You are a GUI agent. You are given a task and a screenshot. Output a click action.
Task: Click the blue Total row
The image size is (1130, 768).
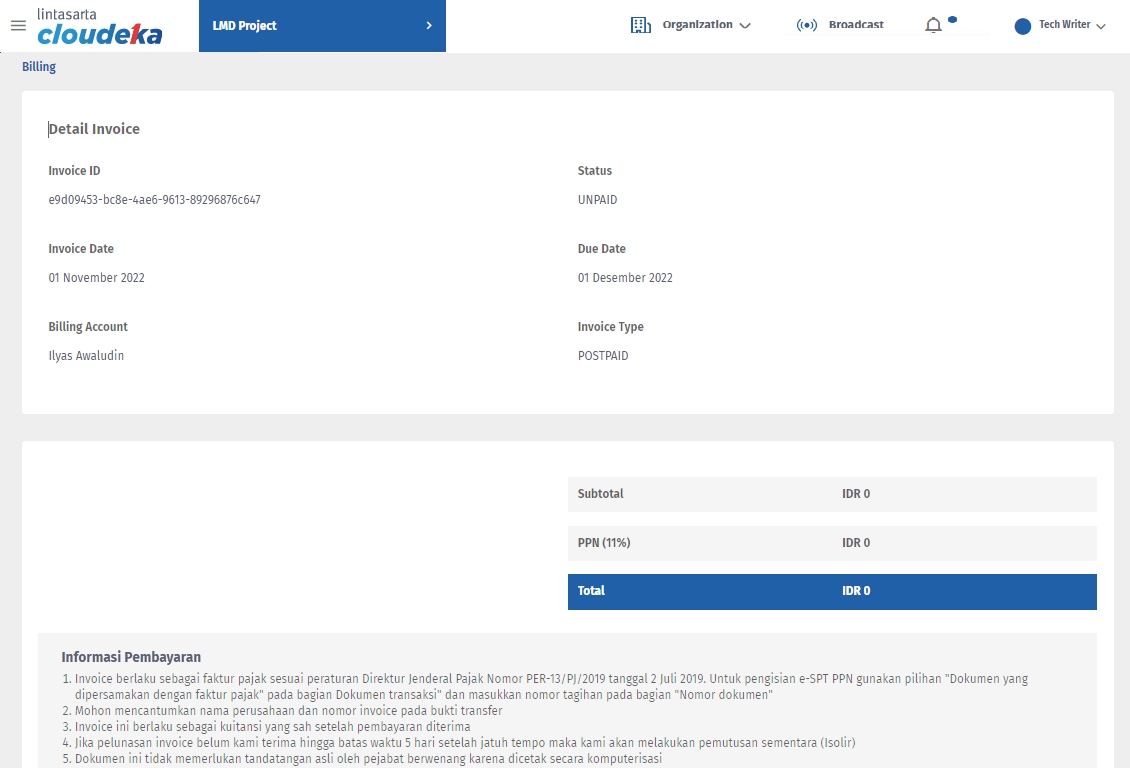click(832, 591)
